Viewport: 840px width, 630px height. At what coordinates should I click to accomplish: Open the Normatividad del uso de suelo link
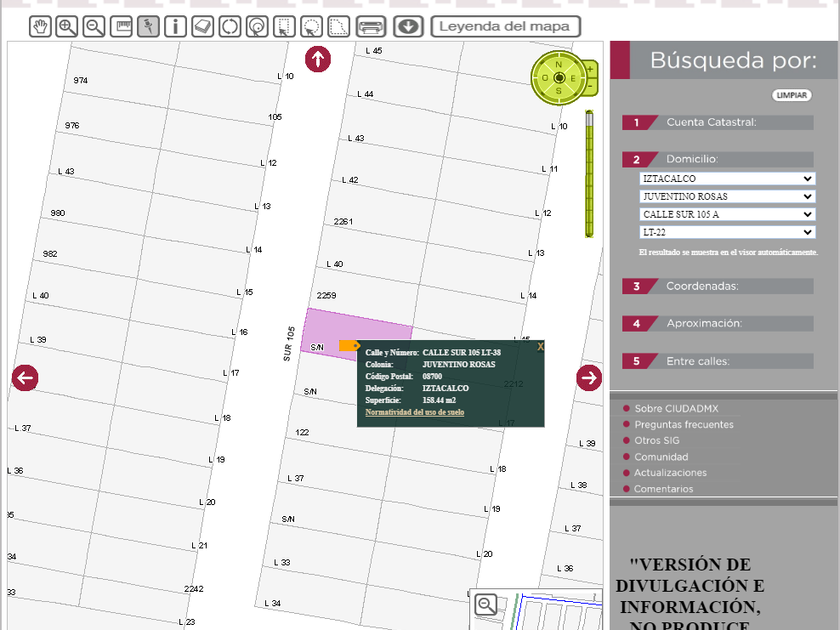pyautogui.click(x=414, y=412)
